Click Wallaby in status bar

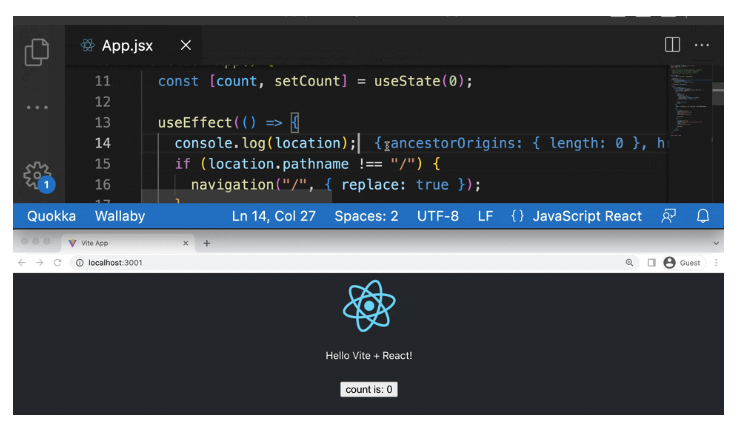pos(120,216)
